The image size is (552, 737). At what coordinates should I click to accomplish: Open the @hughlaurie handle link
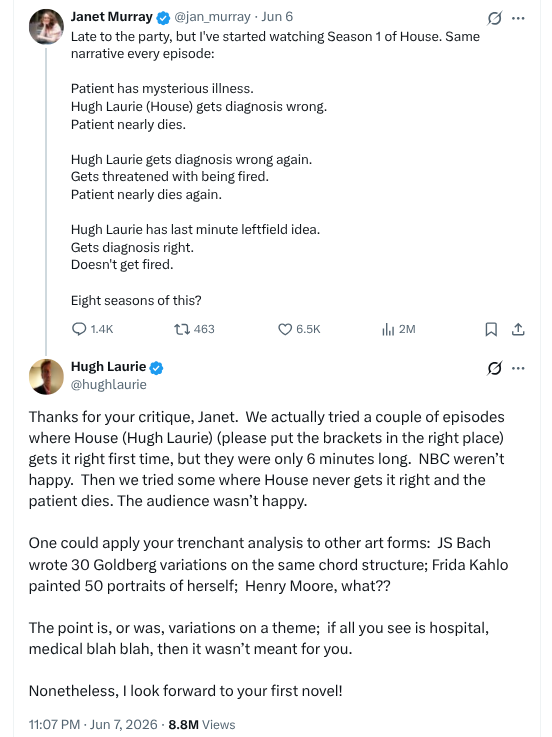[x=109, y=384]
